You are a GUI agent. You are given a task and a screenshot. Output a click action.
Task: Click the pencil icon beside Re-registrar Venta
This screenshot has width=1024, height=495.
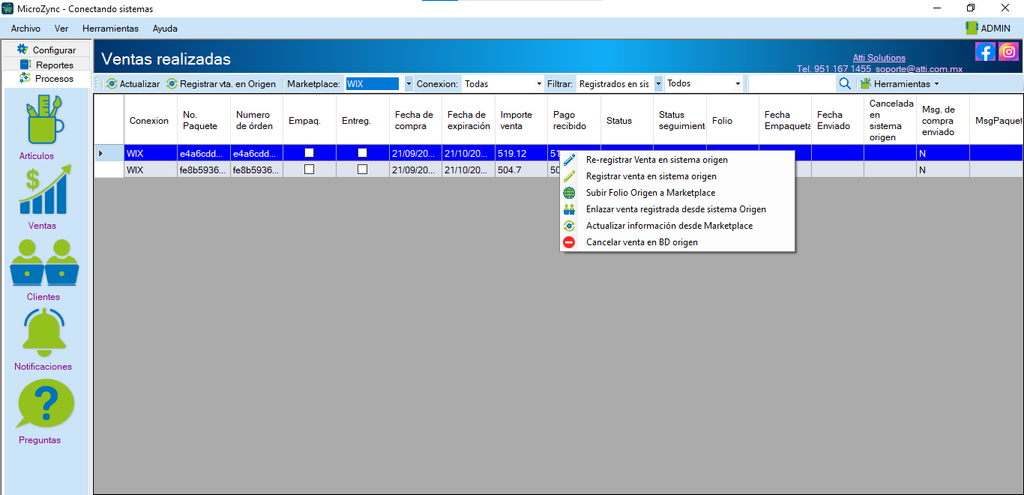569,159
